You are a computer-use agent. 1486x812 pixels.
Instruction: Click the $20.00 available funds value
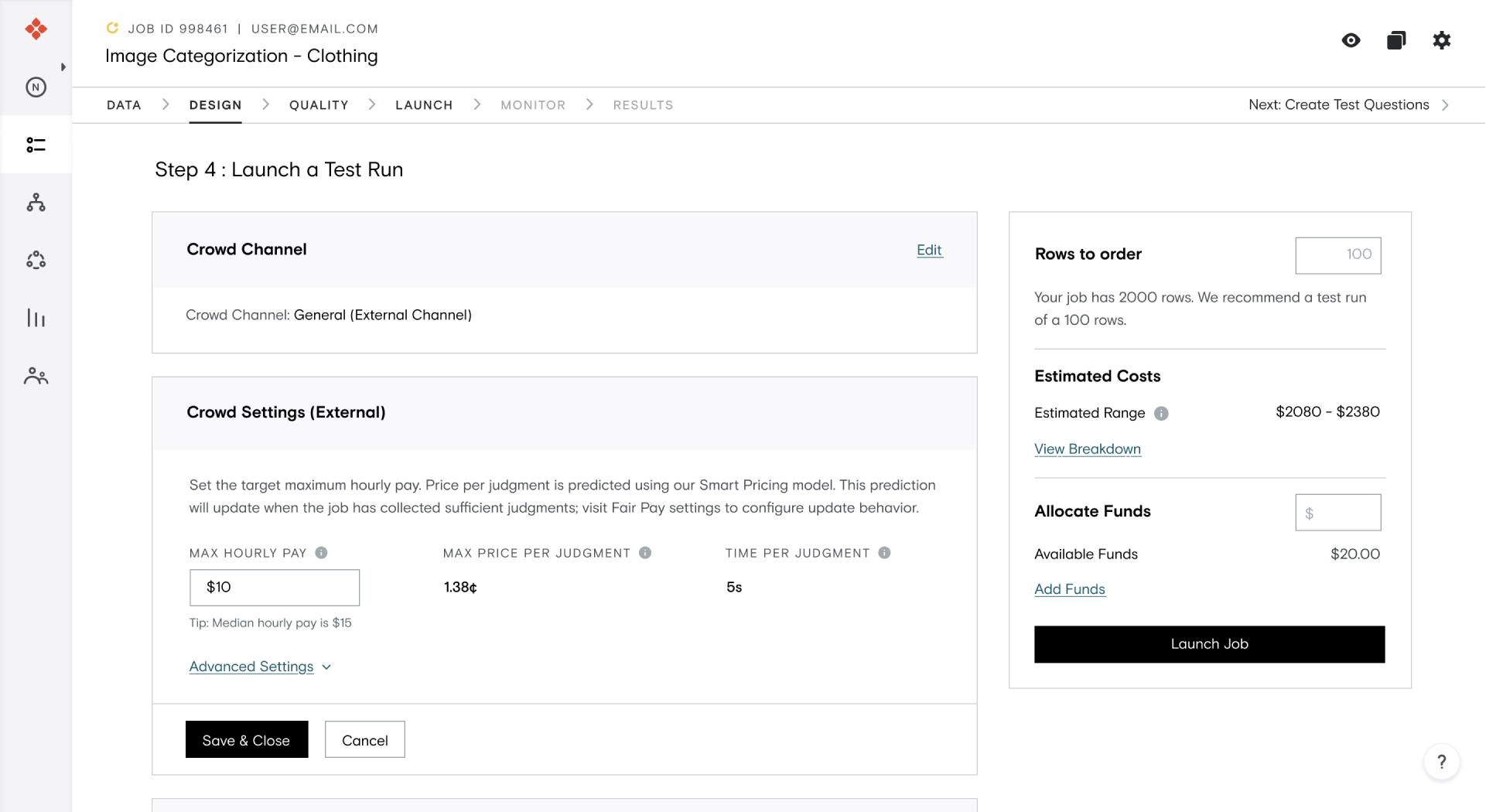click(1355, 554)
